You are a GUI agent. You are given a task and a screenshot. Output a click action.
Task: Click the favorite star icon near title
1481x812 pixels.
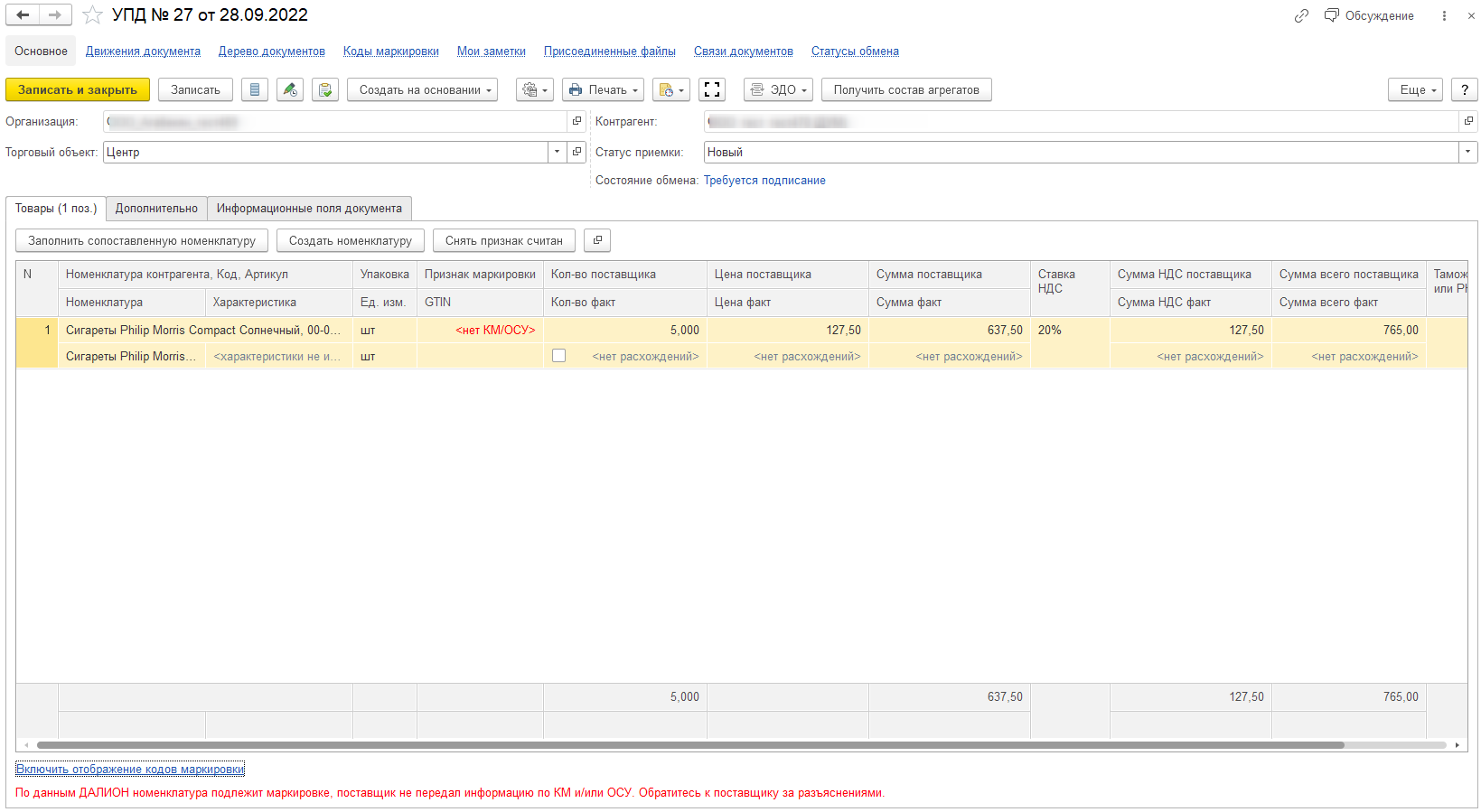(x=92, y=15)
